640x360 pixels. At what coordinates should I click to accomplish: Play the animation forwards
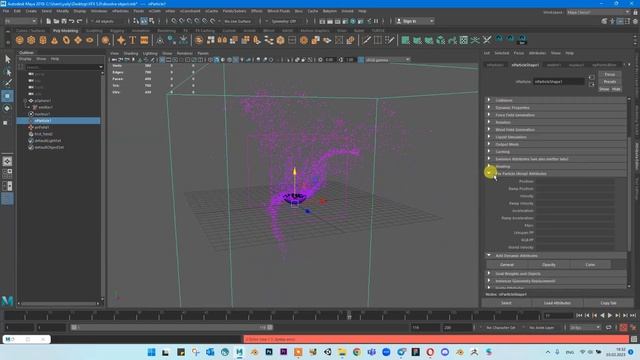(610, 316)
